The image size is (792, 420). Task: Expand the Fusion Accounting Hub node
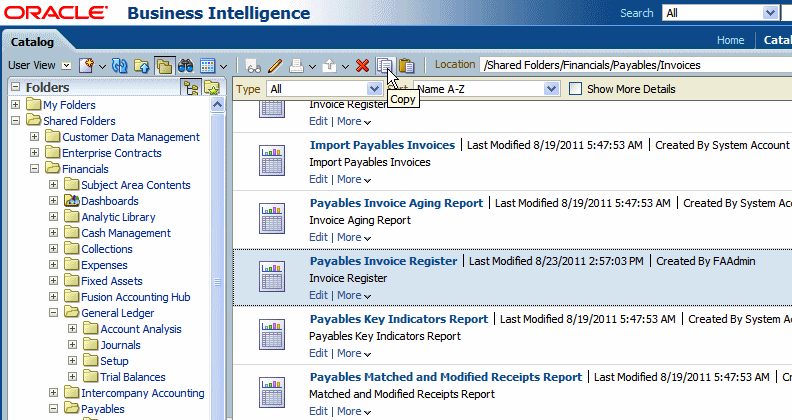tap(54, 296)
